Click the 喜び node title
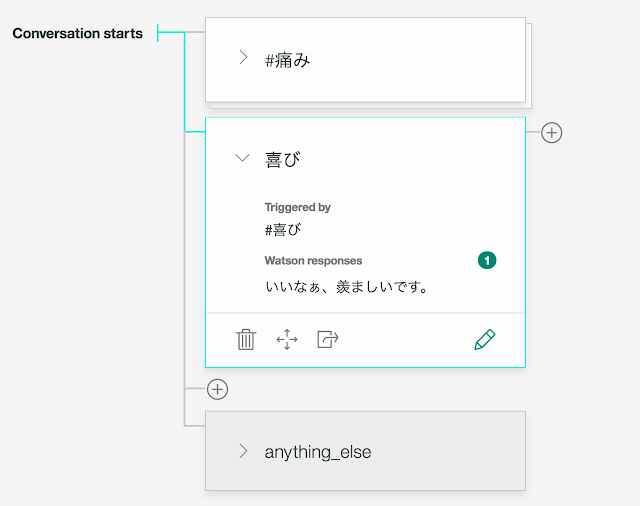 [x=283, y=159]
